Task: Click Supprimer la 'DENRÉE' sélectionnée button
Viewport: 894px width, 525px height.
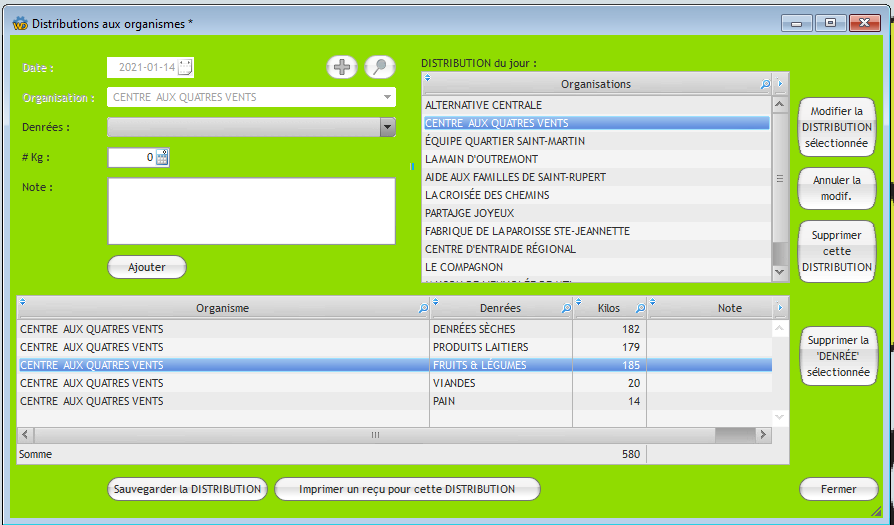Action: point(839,356)
